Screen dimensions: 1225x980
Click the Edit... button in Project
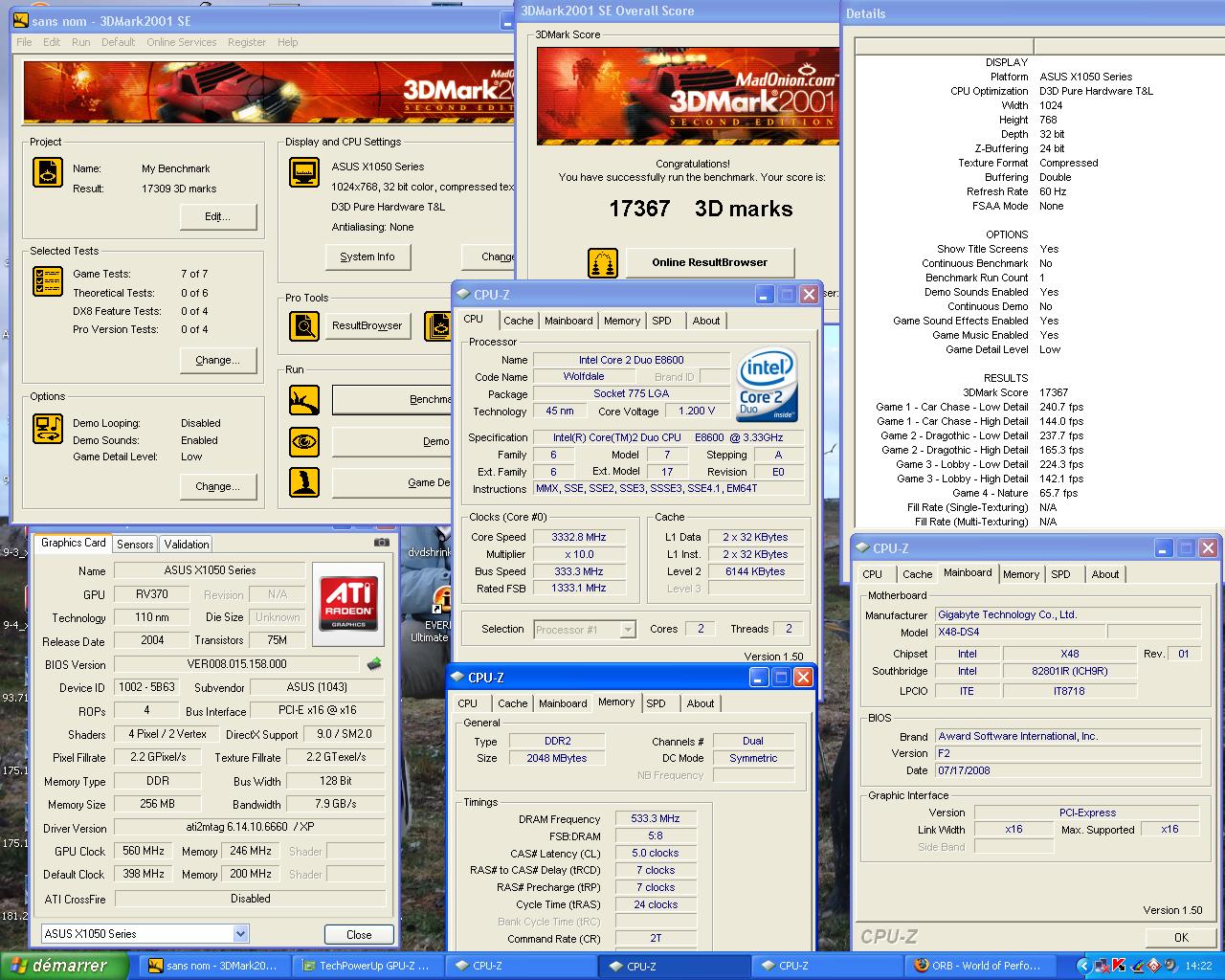click(218, 216)
